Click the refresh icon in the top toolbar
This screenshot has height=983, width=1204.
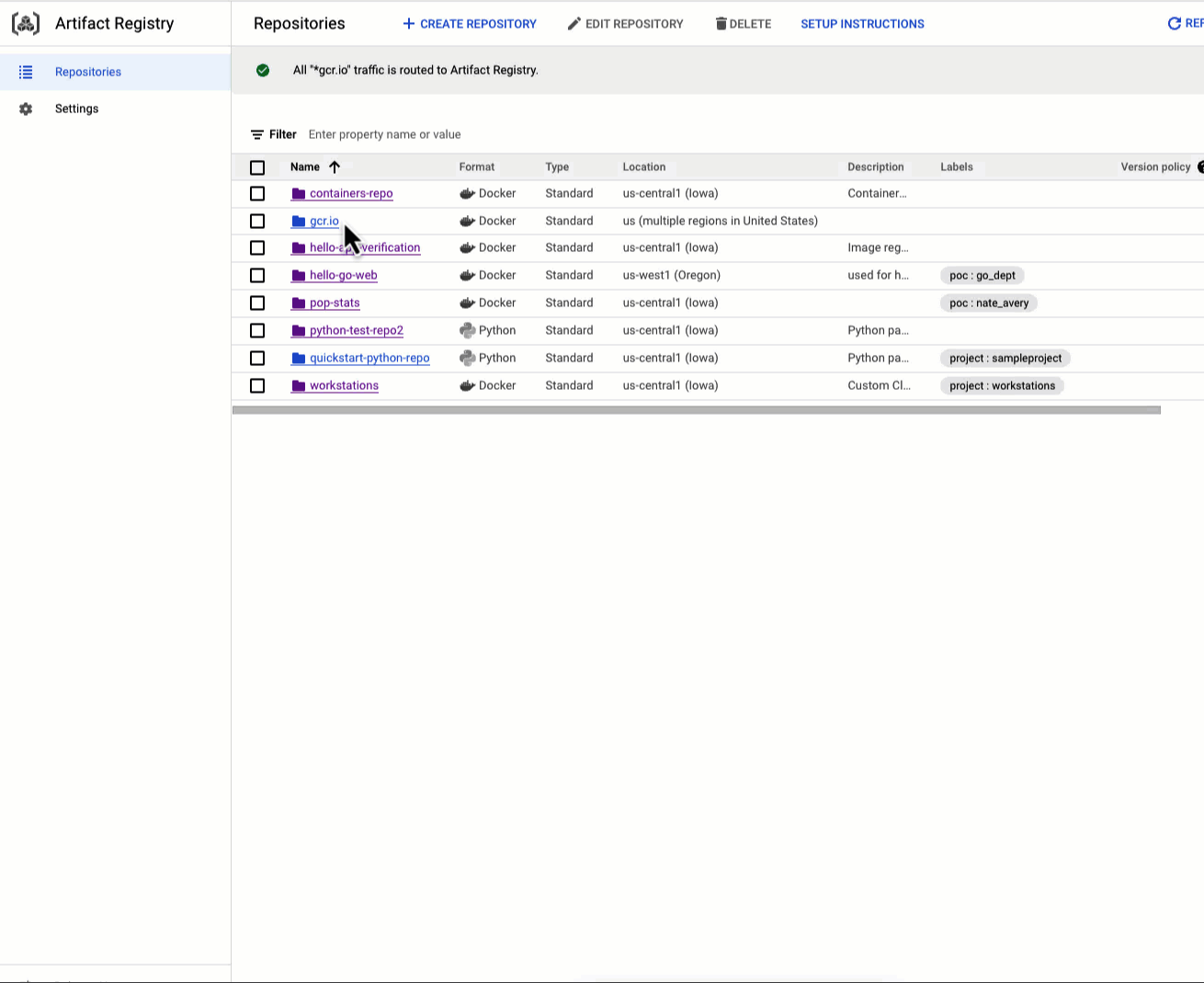[x=1174, y=24]
